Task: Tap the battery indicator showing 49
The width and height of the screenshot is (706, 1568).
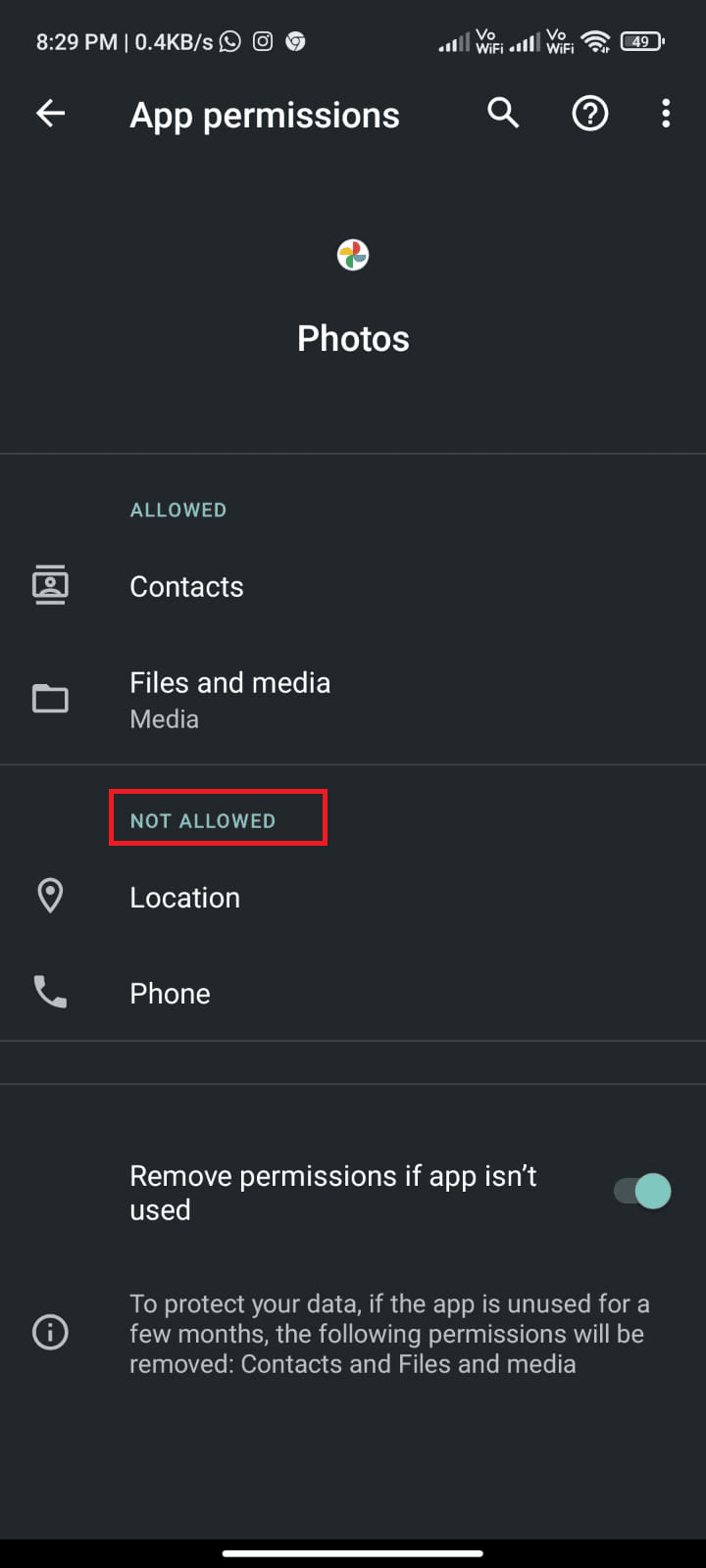Action: (x=642, y=41)
